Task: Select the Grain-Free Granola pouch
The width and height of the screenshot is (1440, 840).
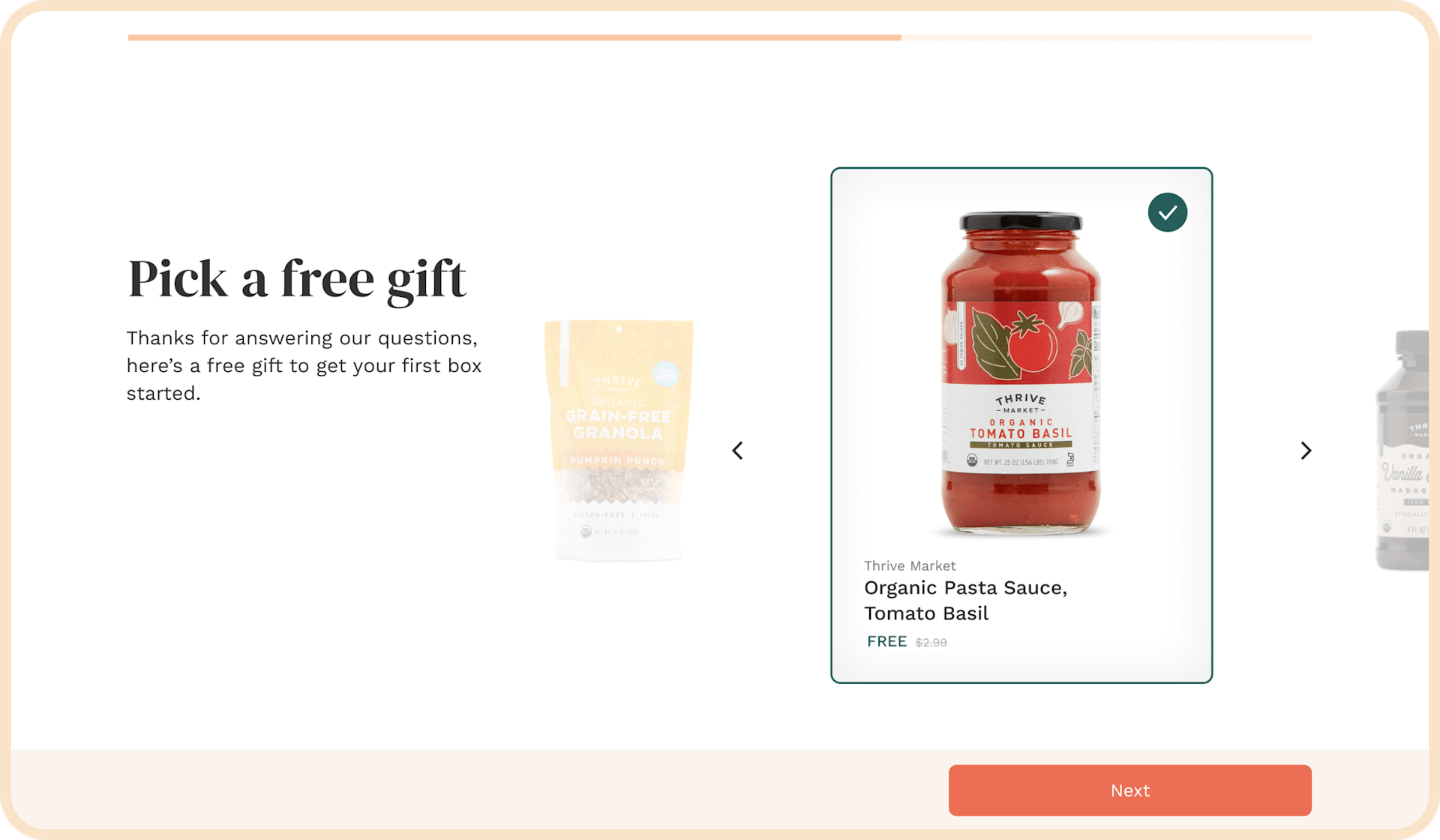Action: (619, 439)
